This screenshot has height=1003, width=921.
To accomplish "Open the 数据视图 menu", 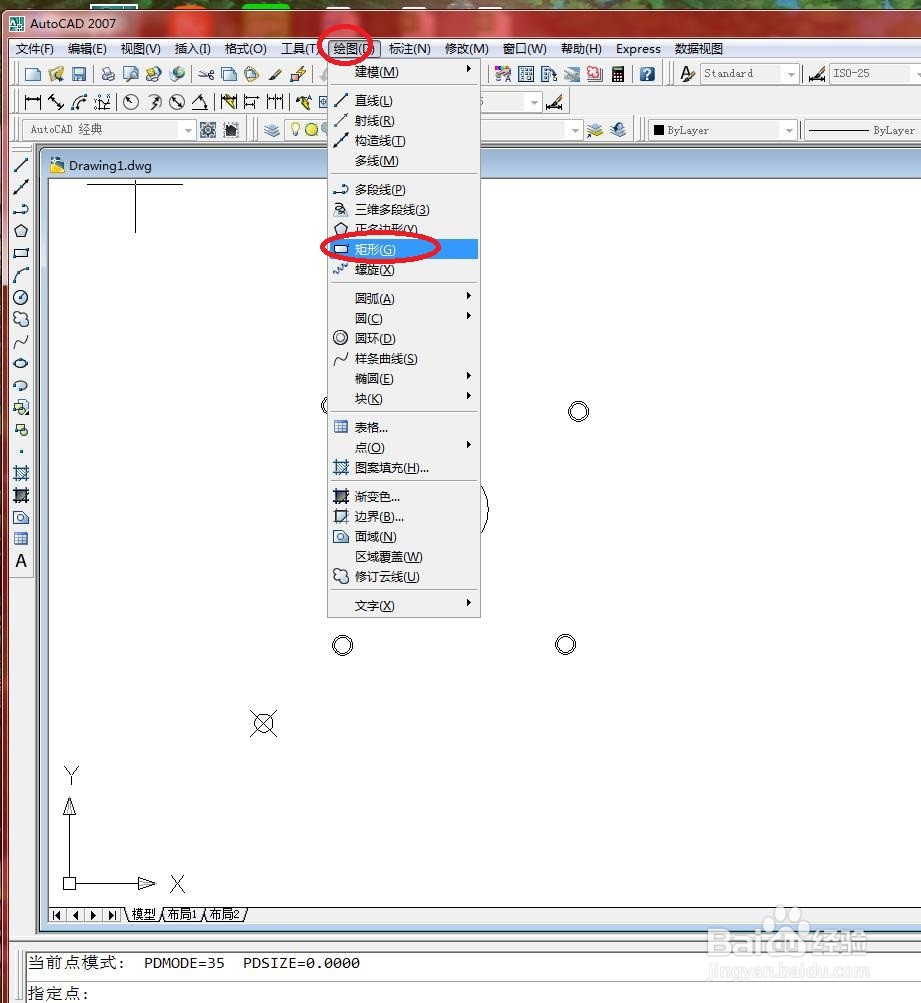I will [698, 49].
